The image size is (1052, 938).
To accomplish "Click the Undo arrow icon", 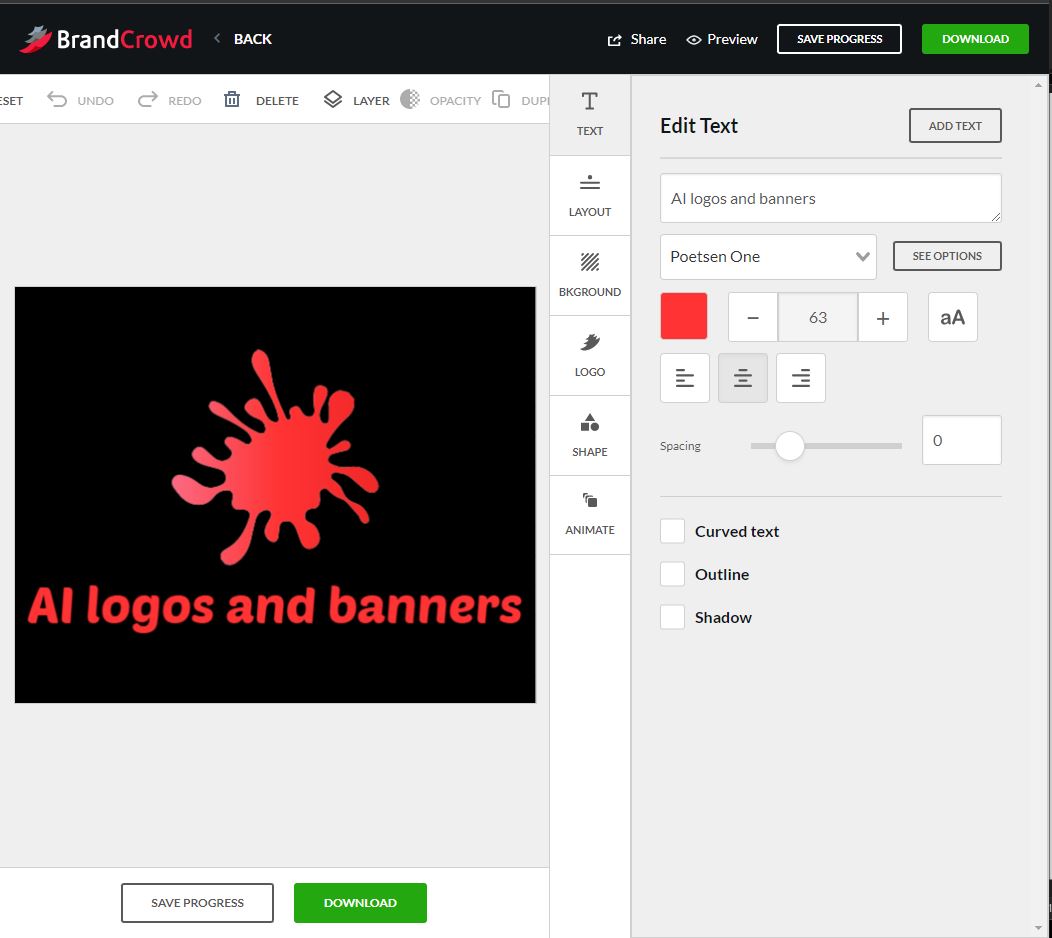I will [x=57, y=99].
